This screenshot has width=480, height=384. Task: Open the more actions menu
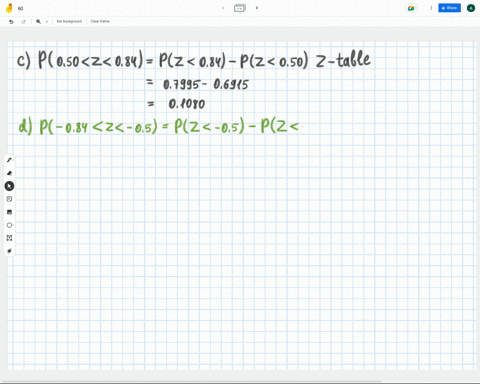[431, 8]
